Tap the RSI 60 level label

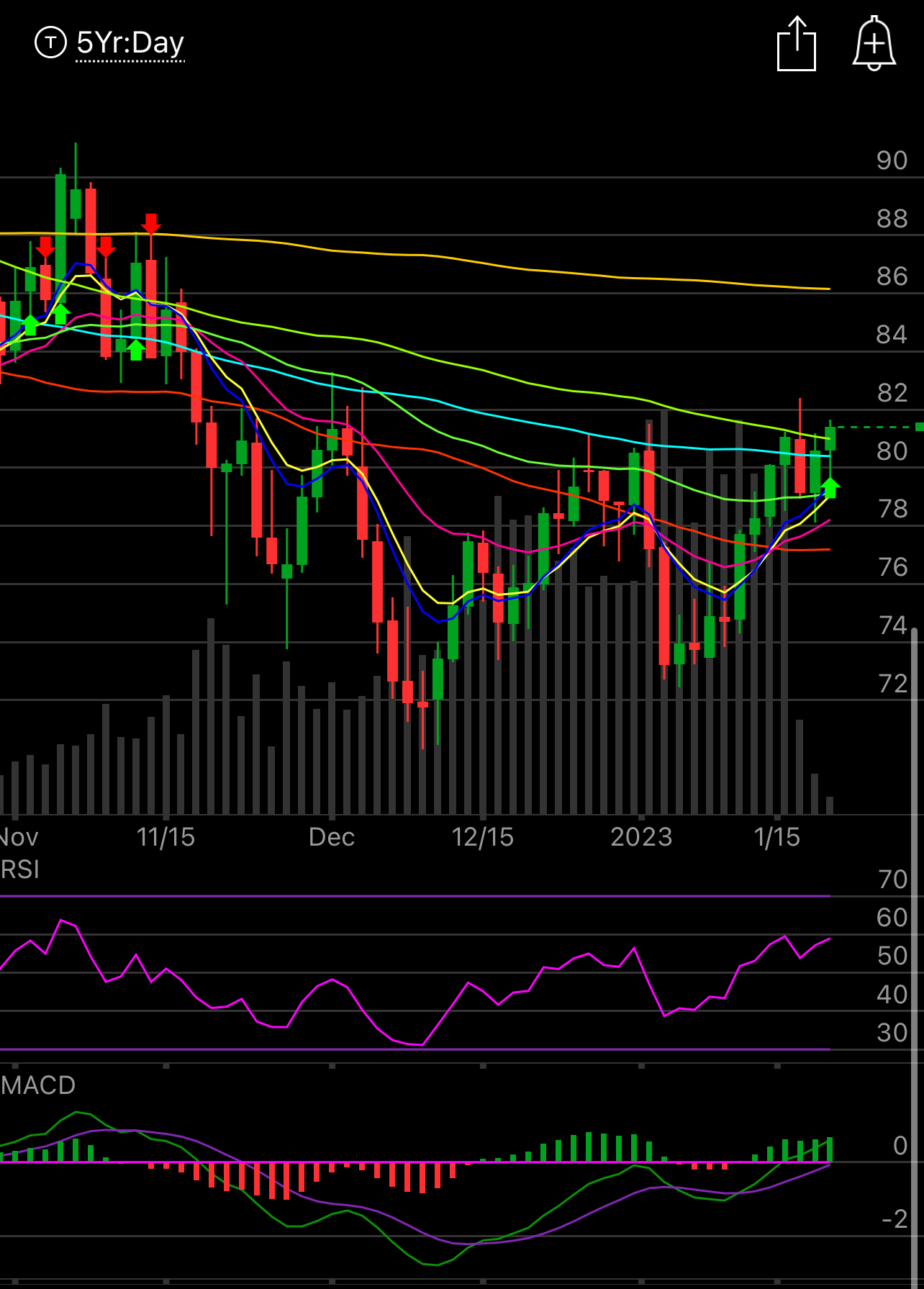tap(892, 918)
